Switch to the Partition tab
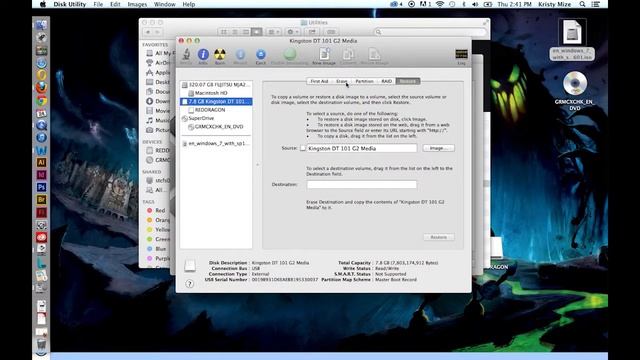640x360 pixels. (x=364, y=81)
